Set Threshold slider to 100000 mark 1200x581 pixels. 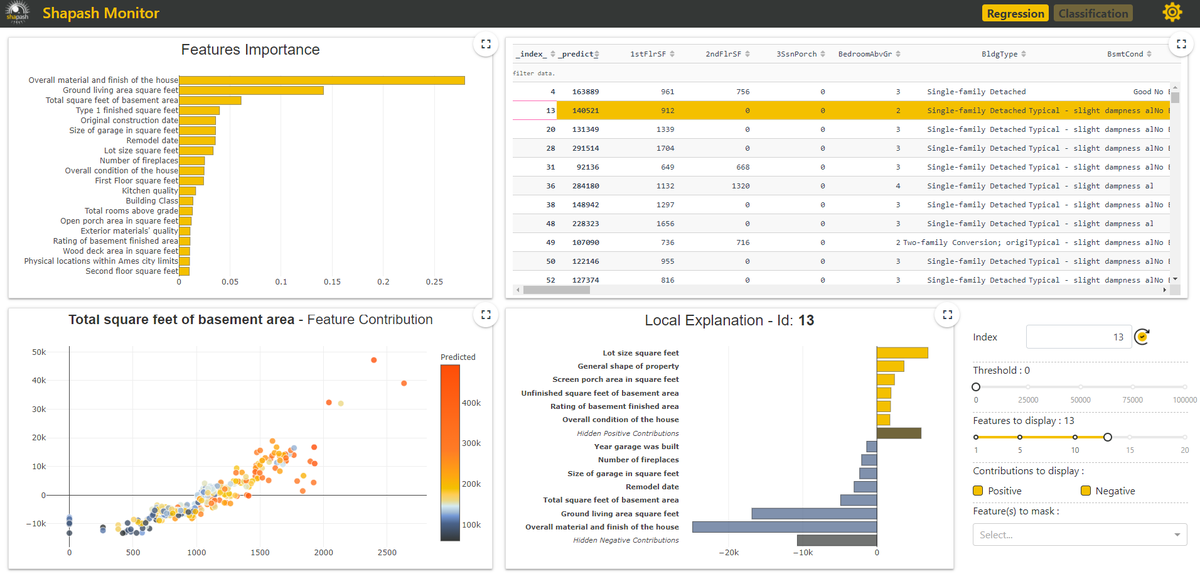pyautogui.click(x=1185, y=386)
